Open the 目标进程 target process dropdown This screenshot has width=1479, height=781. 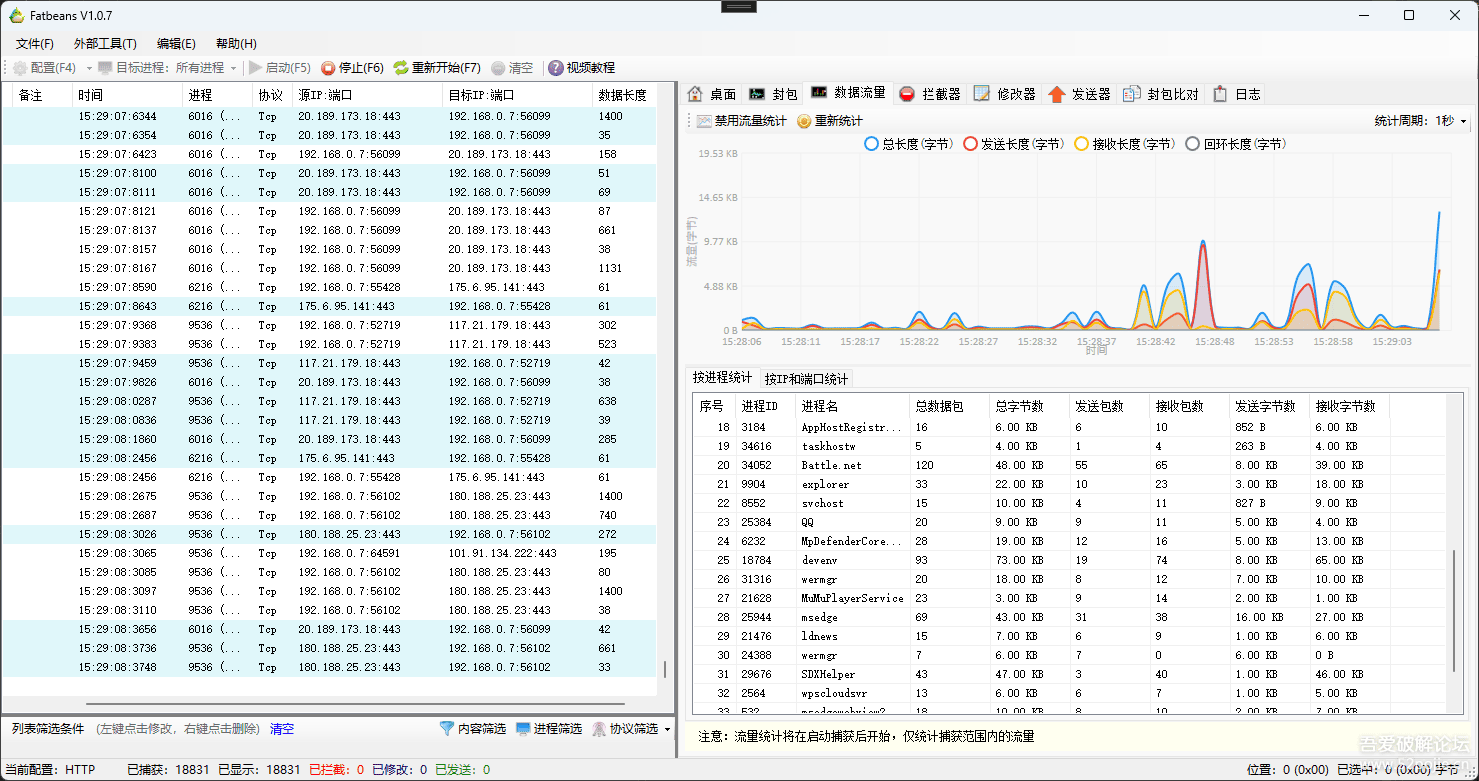pyautogui.click(x=234, y=68)
